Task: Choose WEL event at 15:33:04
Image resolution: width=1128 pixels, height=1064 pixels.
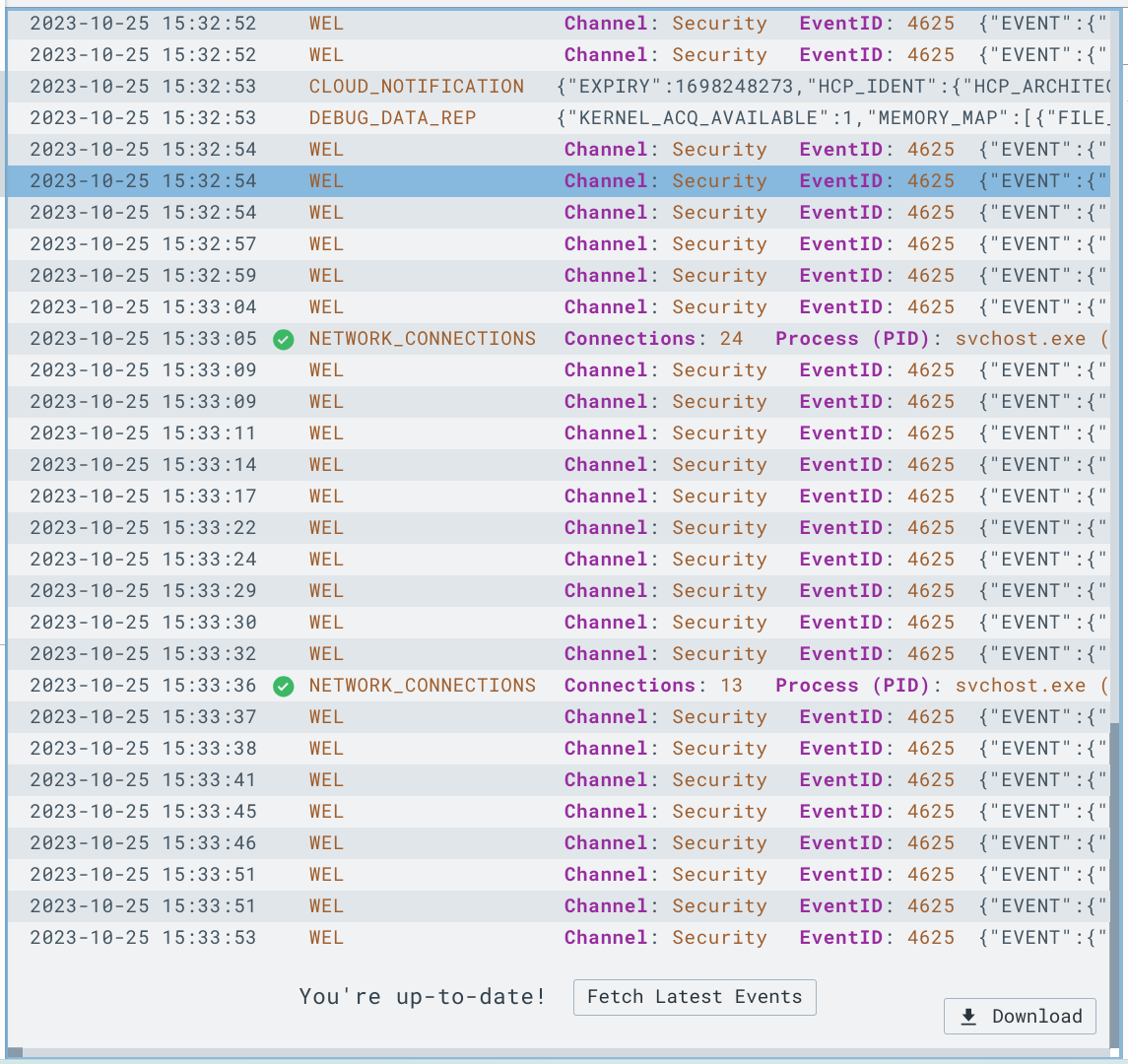Action: (559, 307)
